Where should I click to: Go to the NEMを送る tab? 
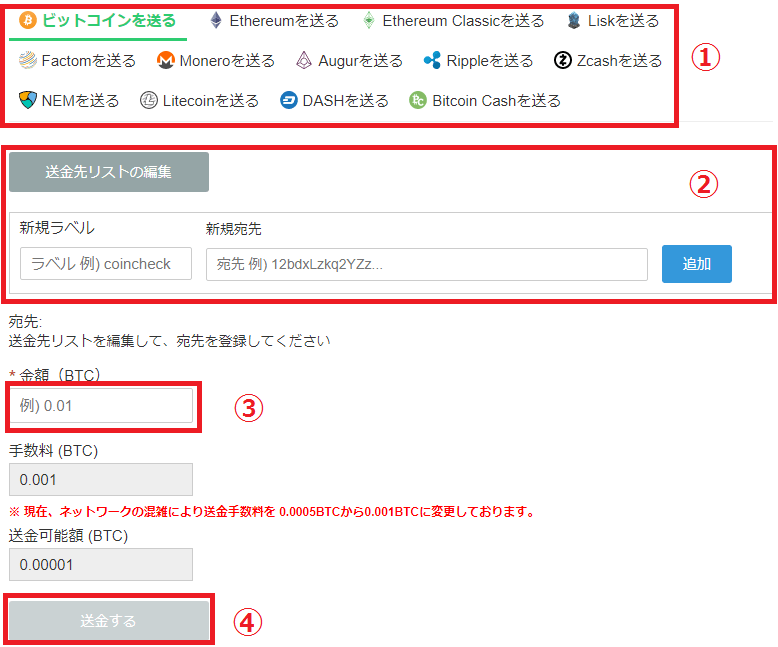(69, 100)
